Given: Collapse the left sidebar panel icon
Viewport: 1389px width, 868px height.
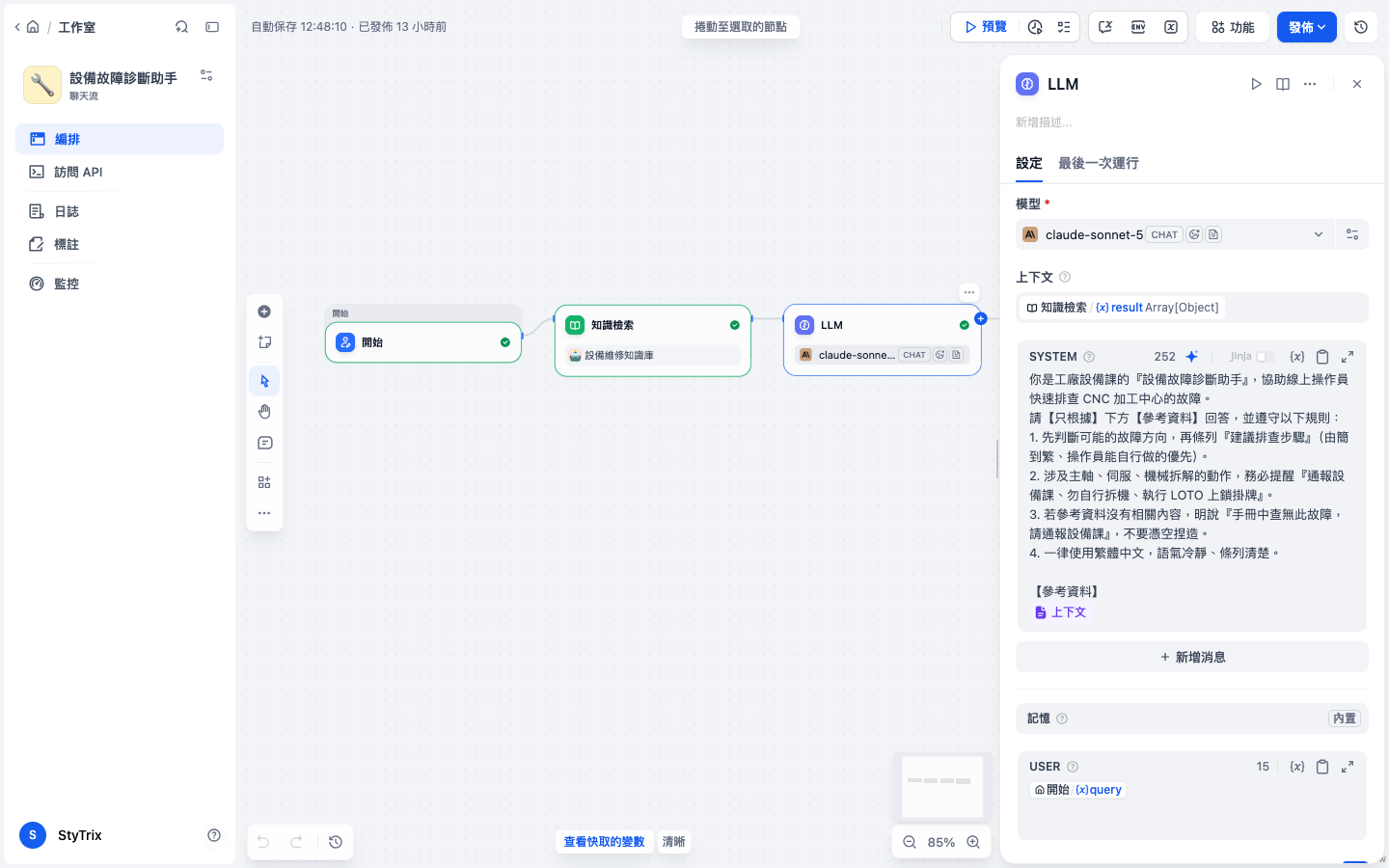Looking at the screenshot, I should pyautogui.click(x=212, y=27).
